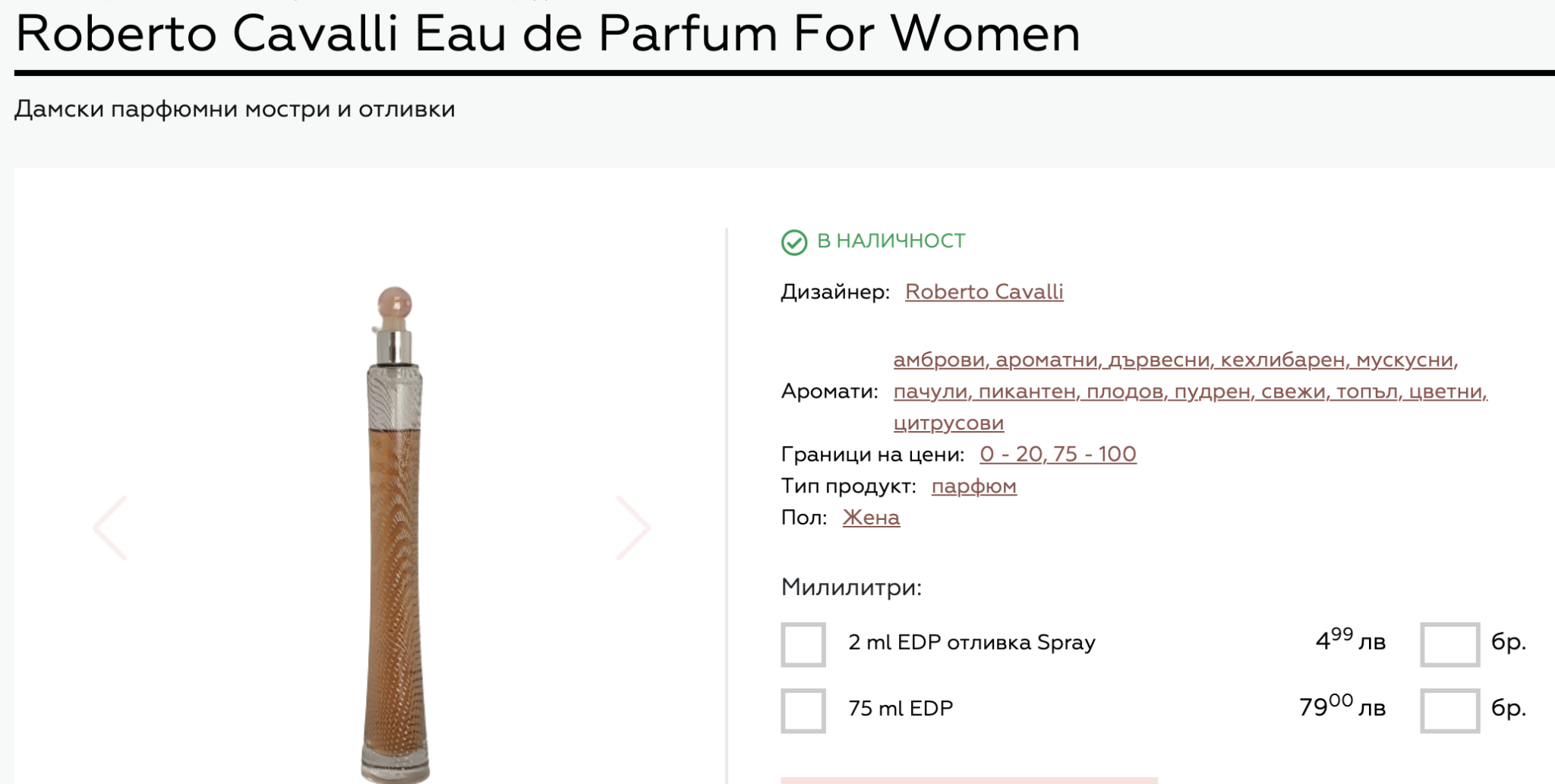Screen dimensions: 1555x784
Task: Go to the цитрусови aroma link
Action: pos(948,423)
